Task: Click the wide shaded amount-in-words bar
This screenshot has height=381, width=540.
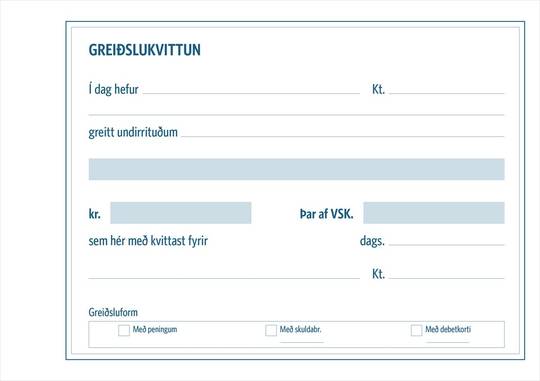Action: (297, 169)
